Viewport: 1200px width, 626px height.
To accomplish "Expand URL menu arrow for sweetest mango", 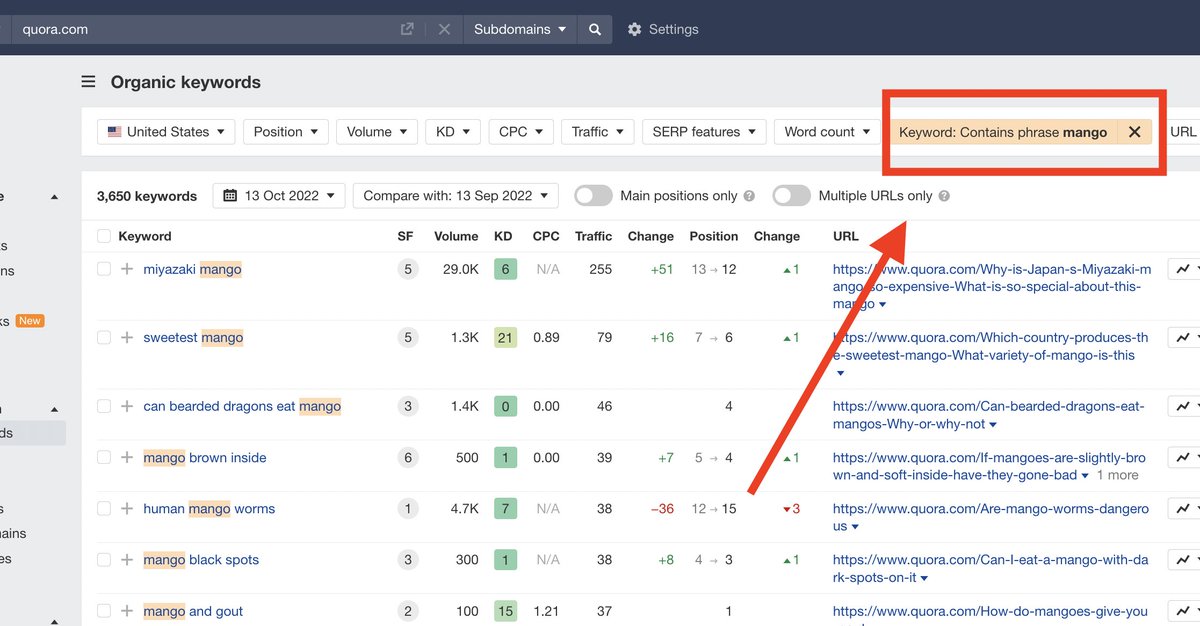I will click(x=840, y=374).
